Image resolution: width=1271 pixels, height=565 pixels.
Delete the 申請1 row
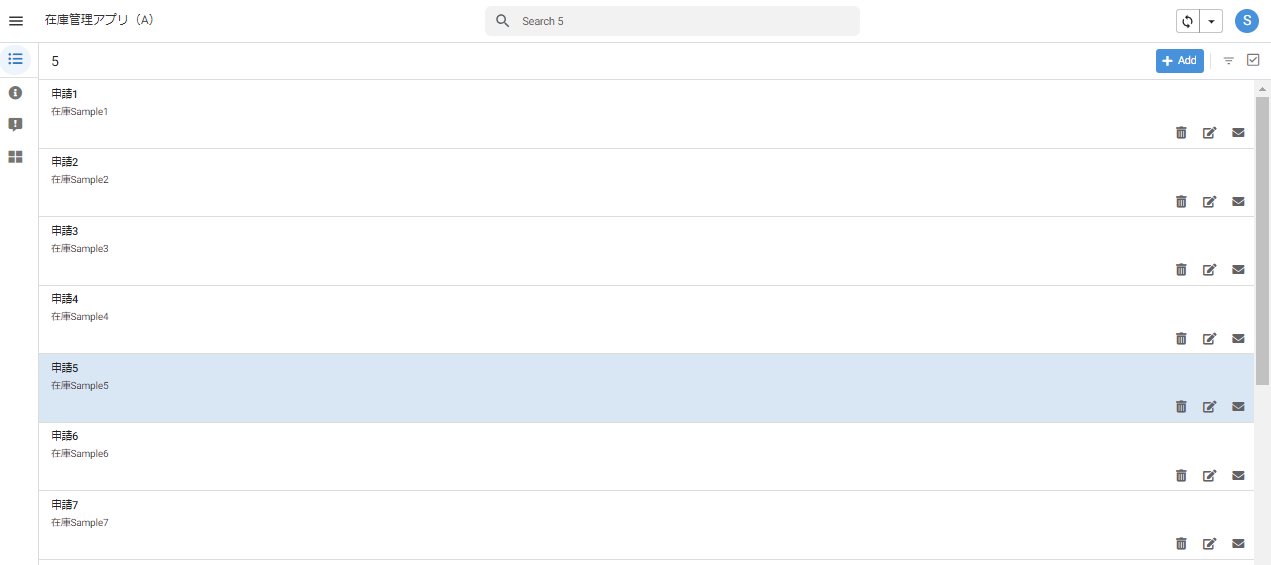point(1181,133)
